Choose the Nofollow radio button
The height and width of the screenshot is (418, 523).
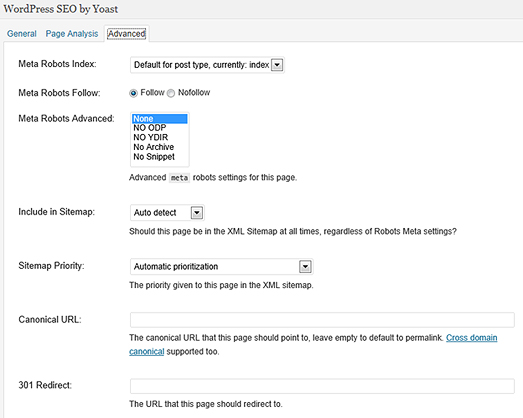(x=171, y=93)
